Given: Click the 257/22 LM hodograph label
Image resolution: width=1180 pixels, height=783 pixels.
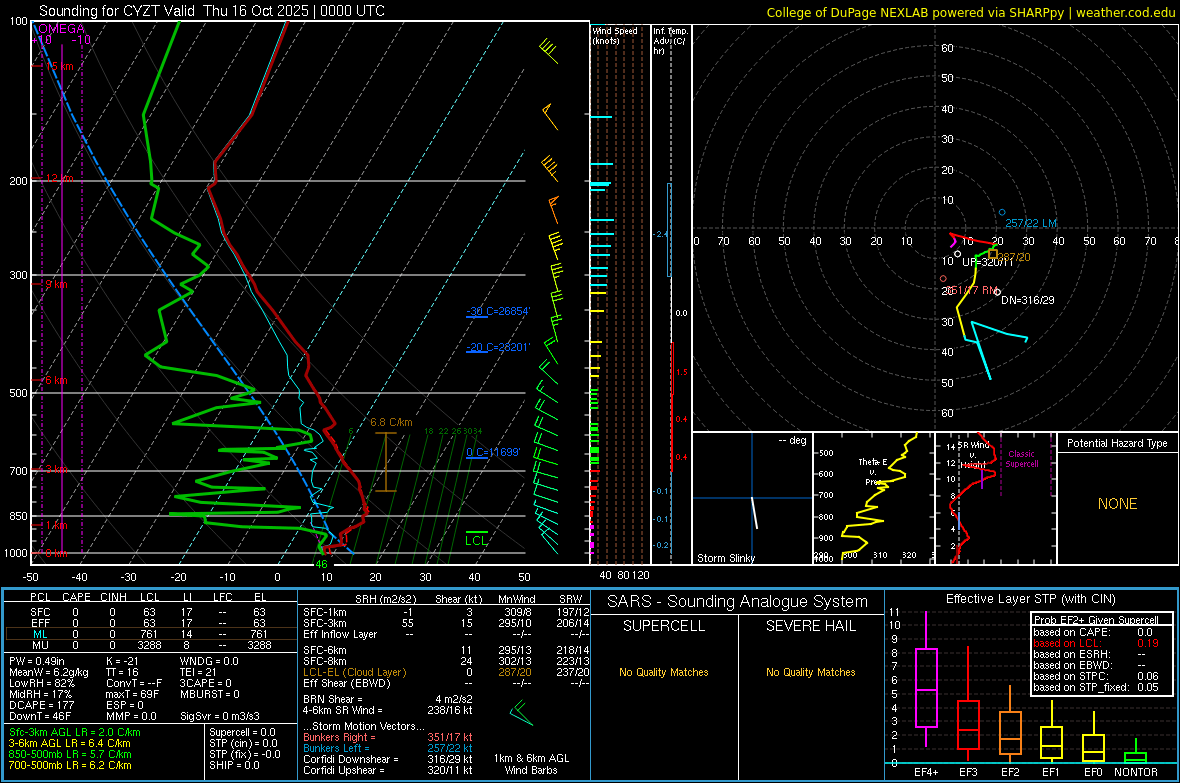Looking at the screenshot, I should [1030, 223].
